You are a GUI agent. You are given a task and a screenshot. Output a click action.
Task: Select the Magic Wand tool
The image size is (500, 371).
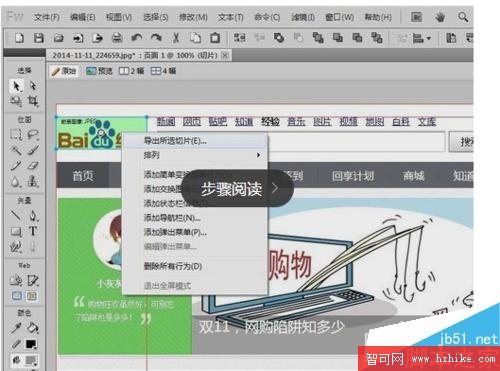(x=16, y=150)
